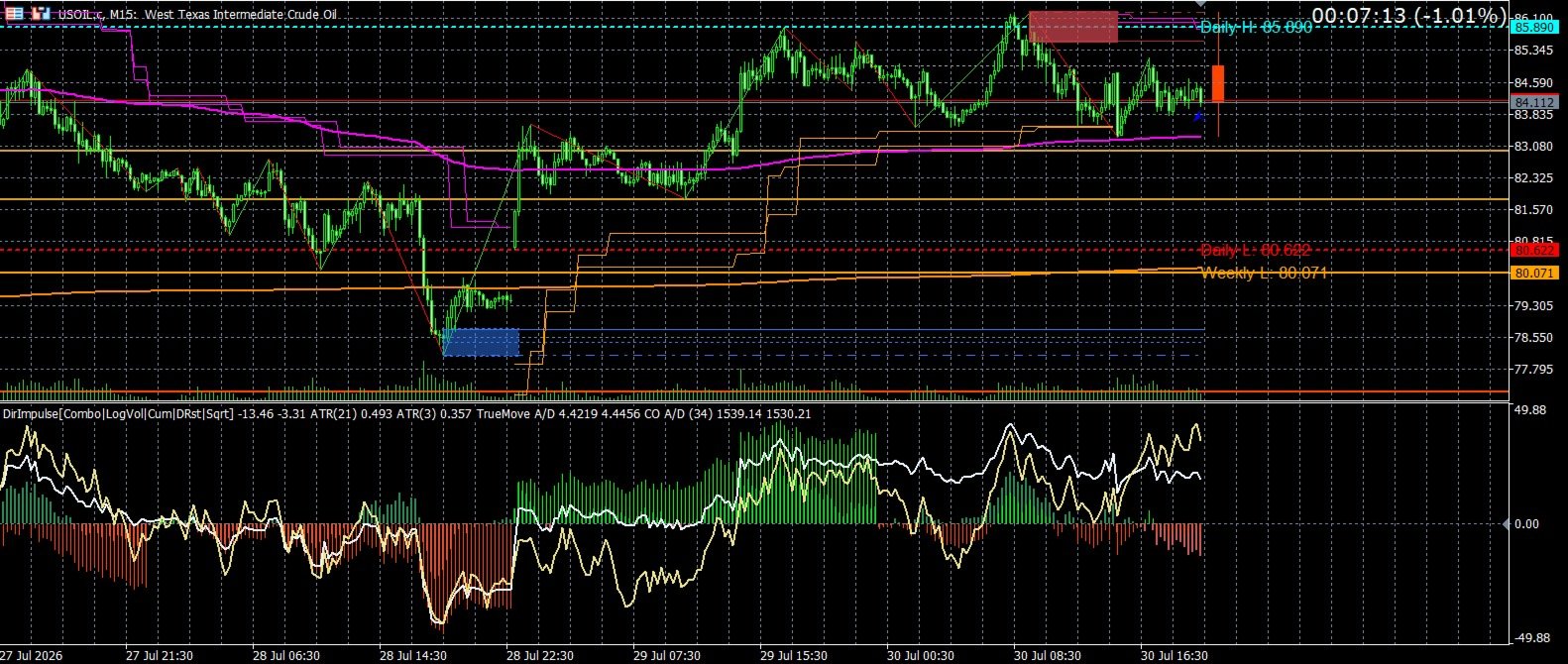The height and width of the screenshot is (664, 1568).
Task: Select the chart shift triangle at top
Action: [x=1201, y=4]
